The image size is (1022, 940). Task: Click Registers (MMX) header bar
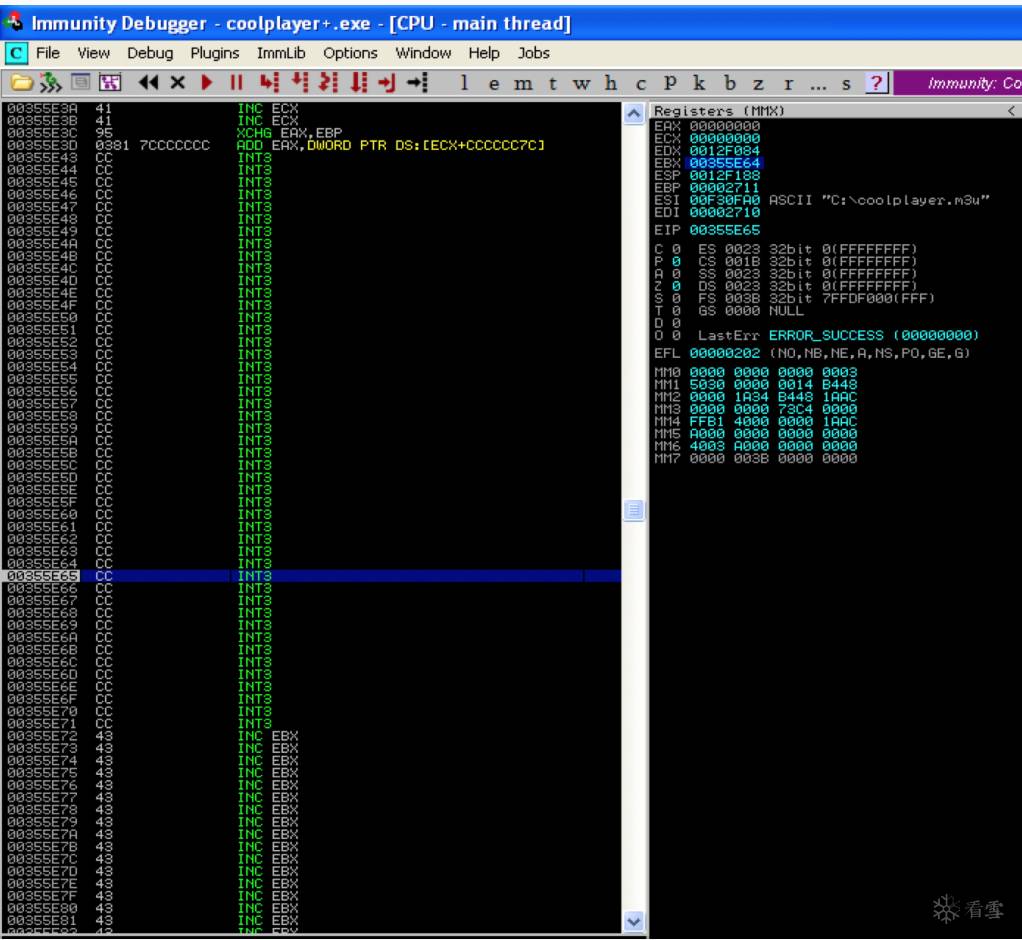pyautogui.click(x=835, y=111)
